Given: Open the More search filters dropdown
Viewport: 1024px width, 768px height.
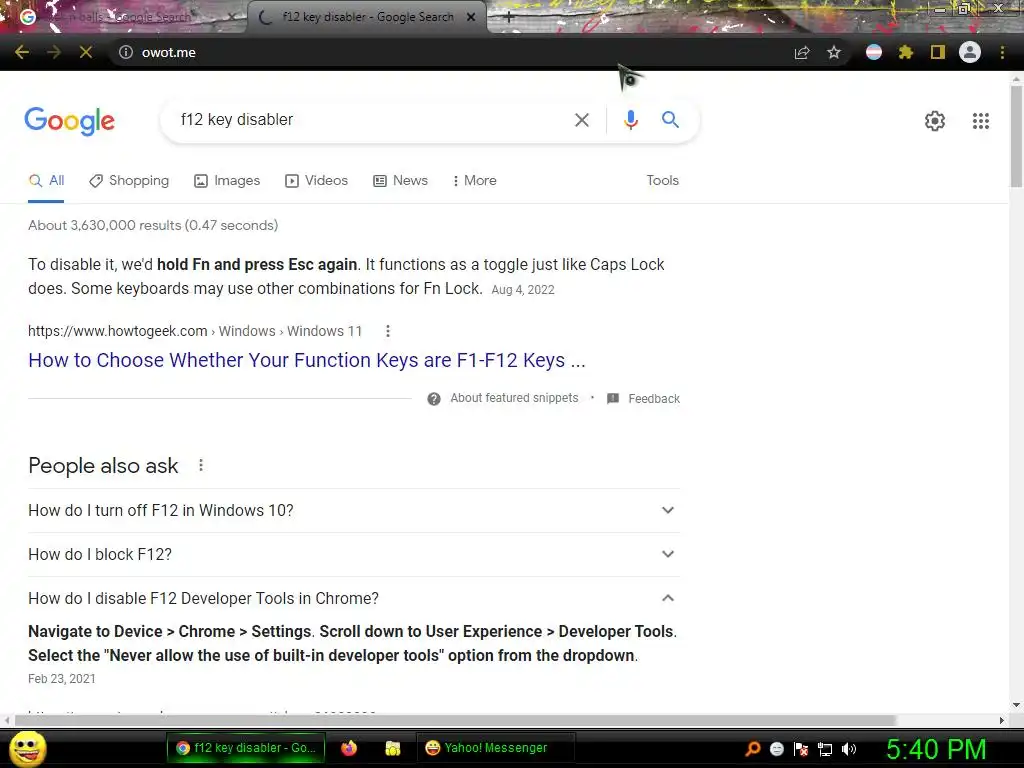Looking at the screenshot, I should 474,181.
